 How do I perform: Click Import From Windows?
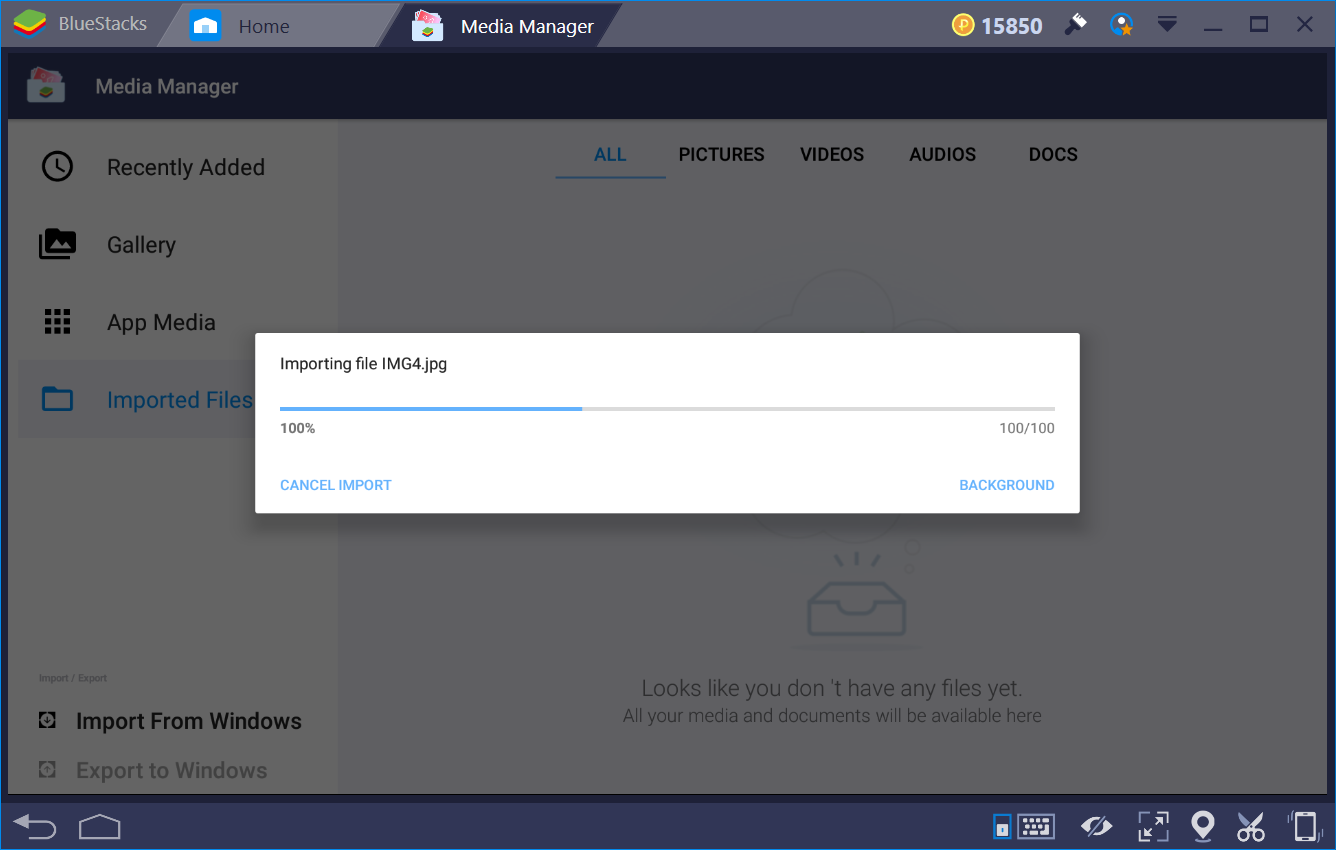coord(188,721)
